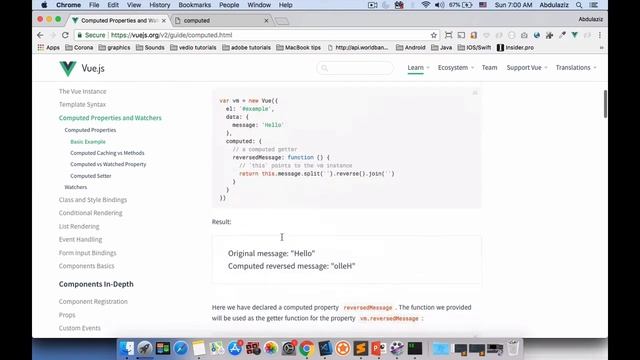The image size is (640, 360).
Task: Expand the Ecosystem dropdown
Action: 456,68
